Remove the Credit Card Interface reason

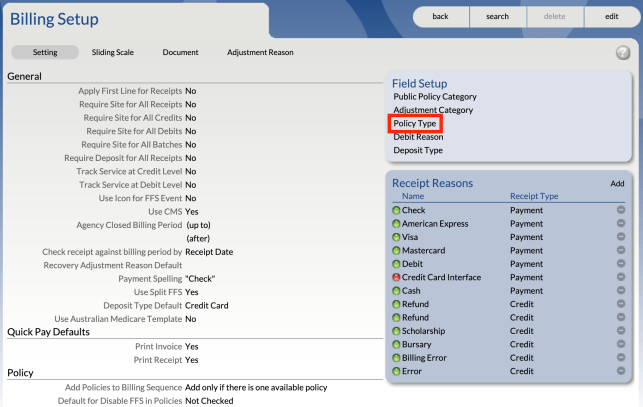[x=621, y=277]
